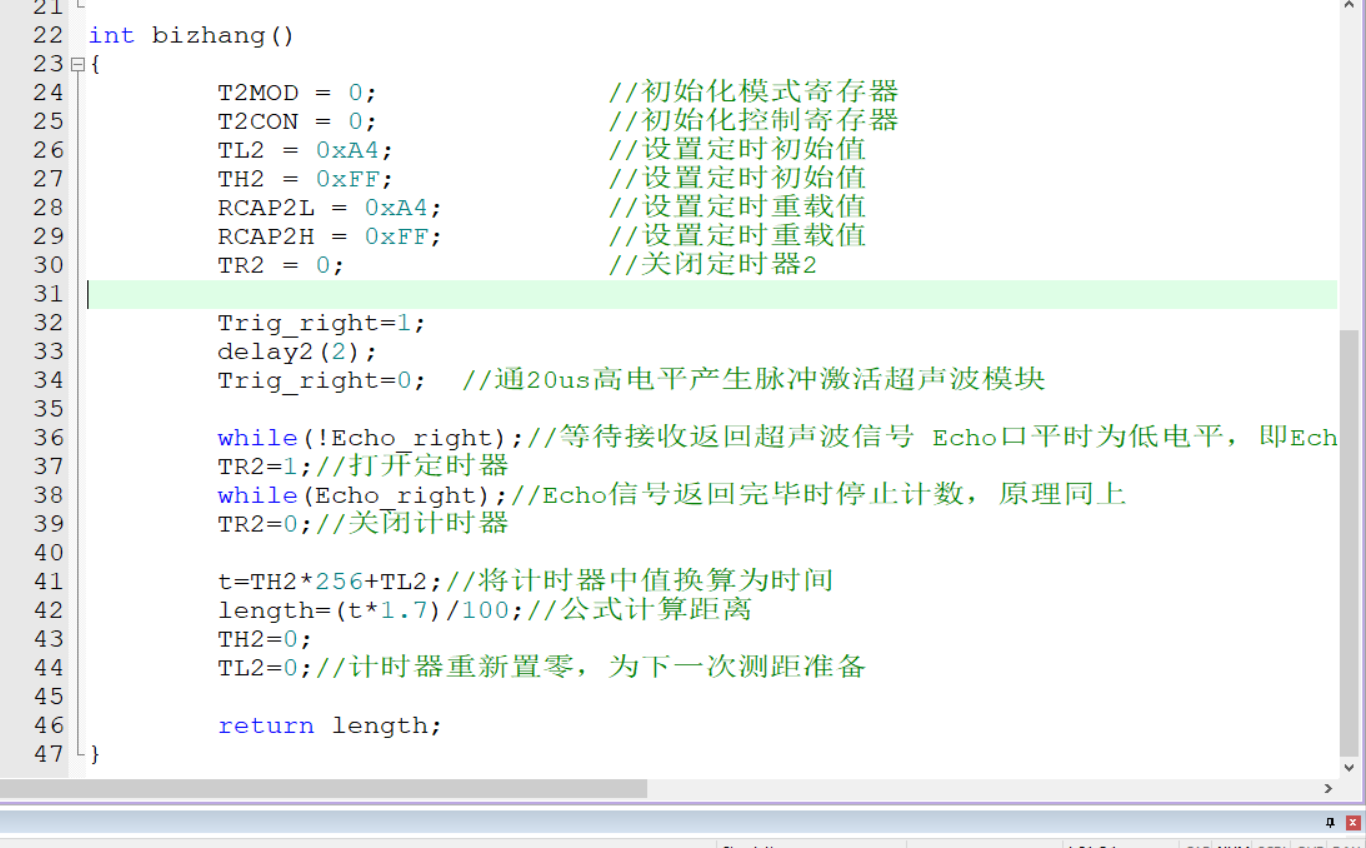Click the 'TL2 = 0xA4;' statement
This screenshot has width=1366, height=848.
click(306, 151)
